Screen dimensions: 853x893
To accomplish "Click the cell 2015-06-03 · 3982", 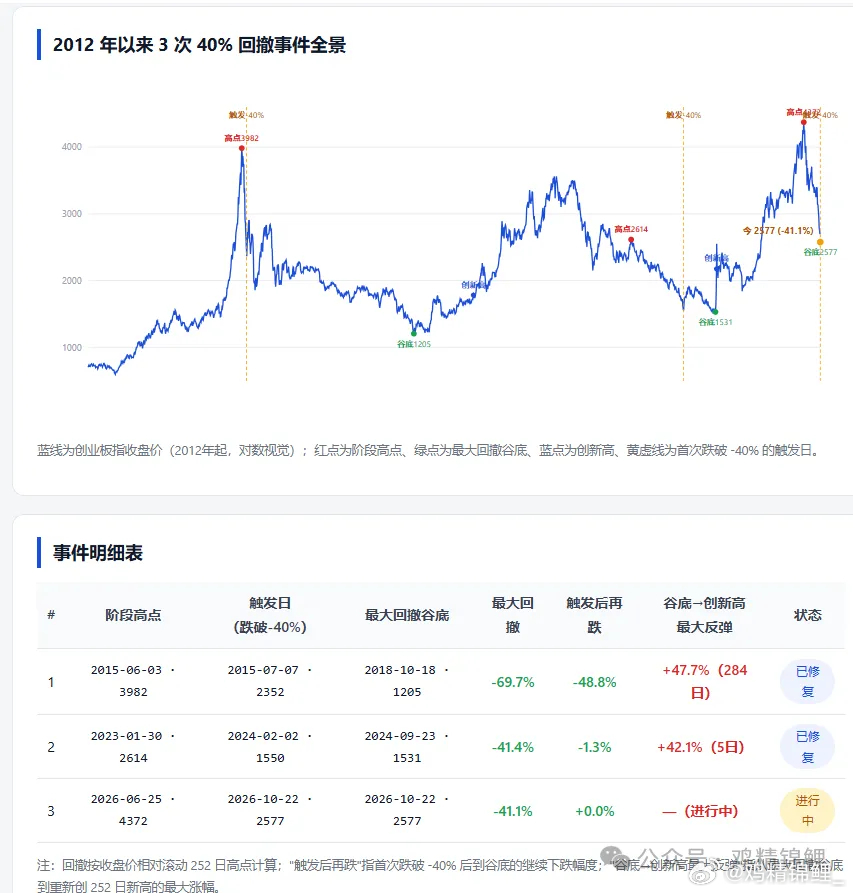I will pyautogui.click(x=133, y=681).
